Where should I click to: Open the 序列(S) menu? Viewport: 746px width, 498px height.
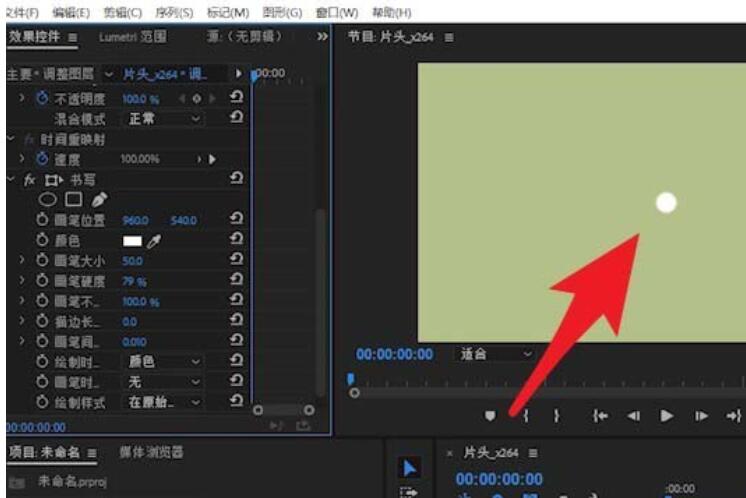click(x=174, y=12)
